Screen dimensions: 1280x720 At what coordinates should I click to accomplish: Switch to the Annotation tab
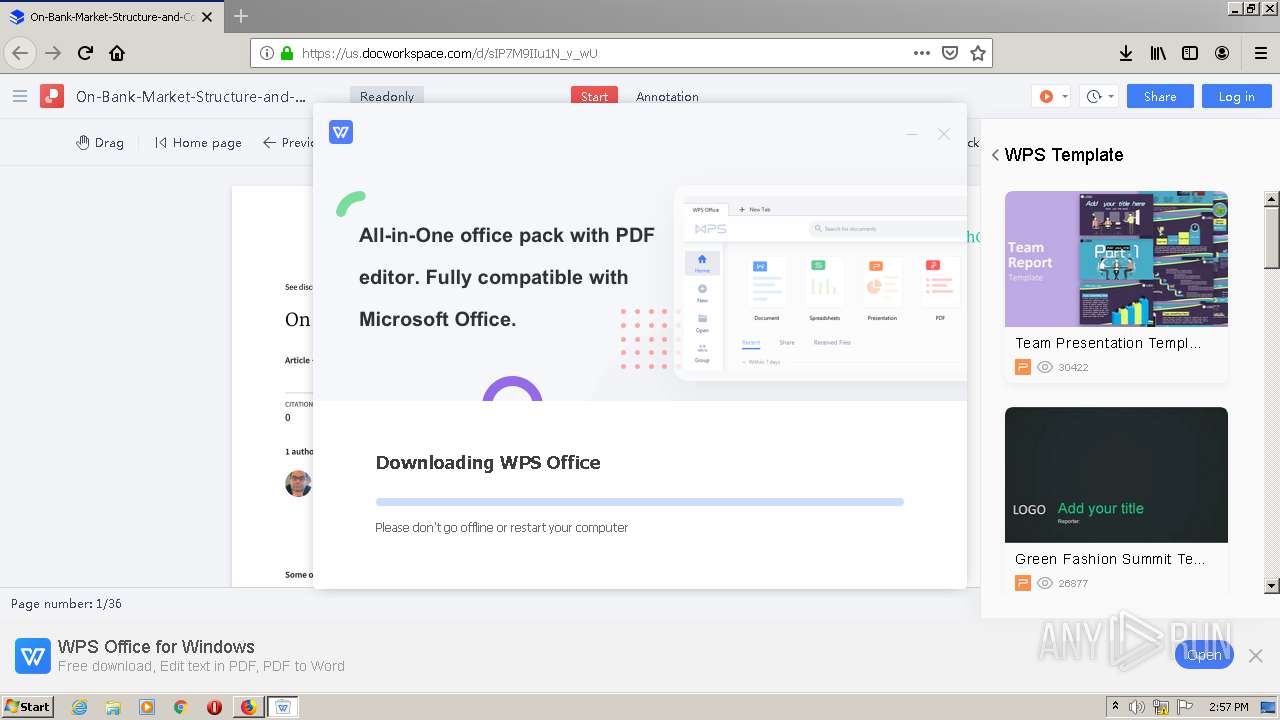point(667,96)
